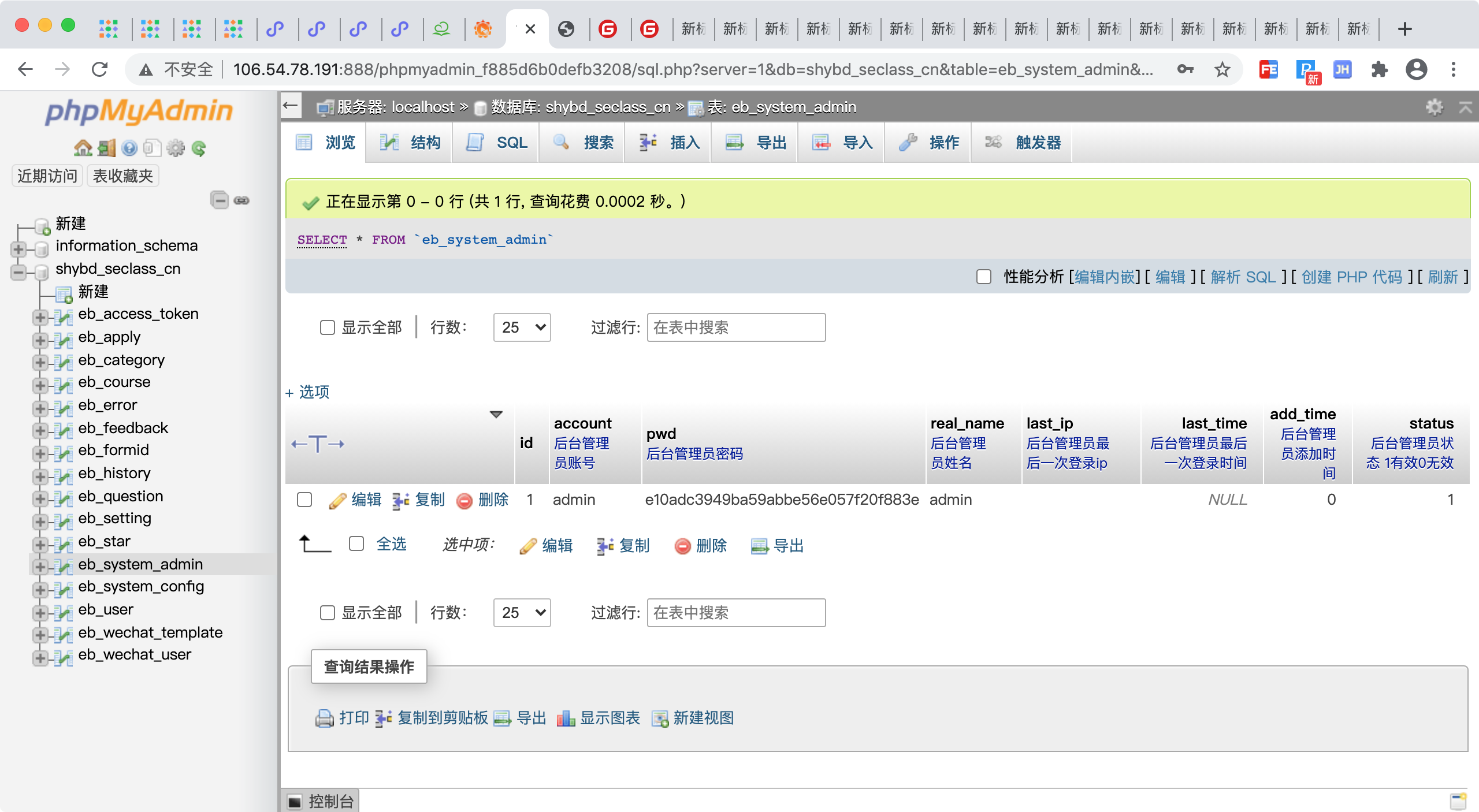Image resolution: width=1479 pixels, height=812 pixels.
Task: Enable the 性能分析 checkbox
Action: pyautogui.click(x=984, y=277)
